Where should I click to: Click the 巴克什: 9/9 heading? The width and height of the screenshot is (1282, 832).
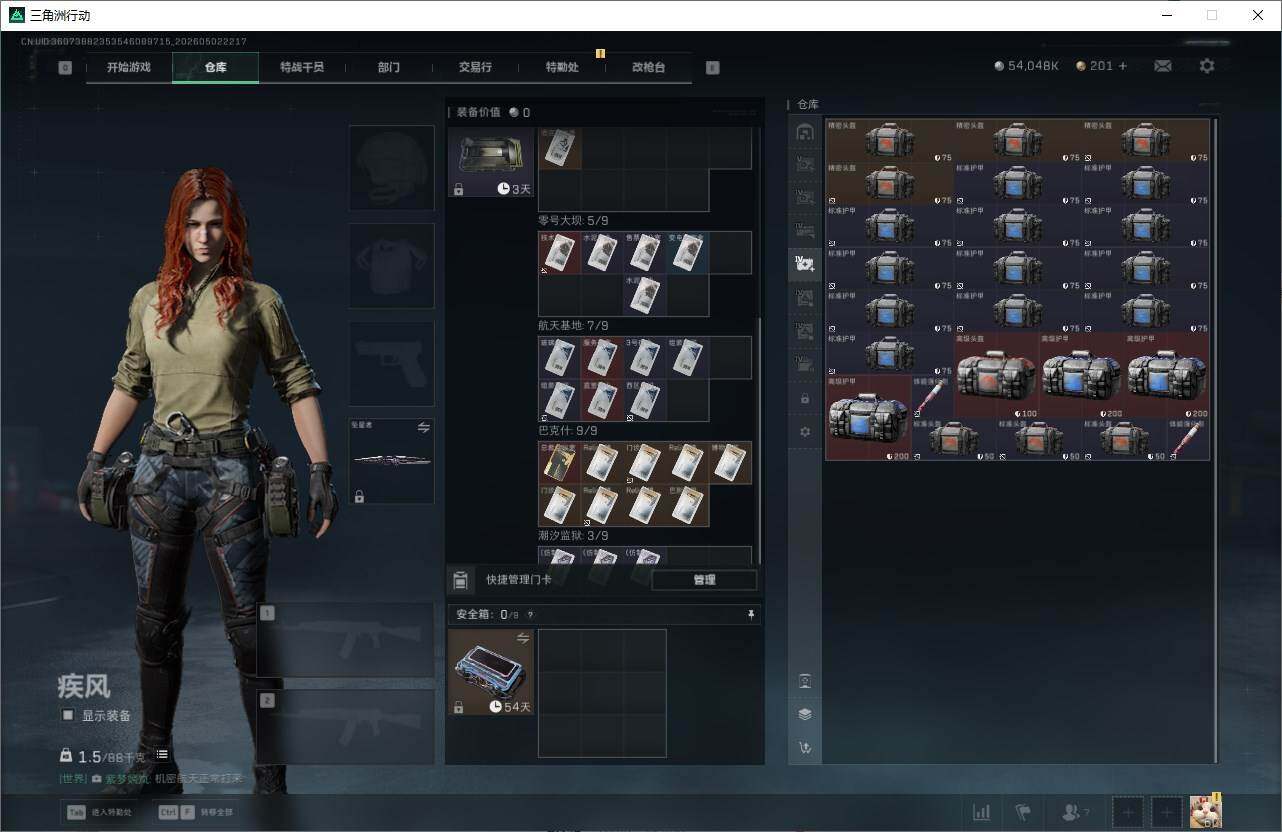[568, 431]
